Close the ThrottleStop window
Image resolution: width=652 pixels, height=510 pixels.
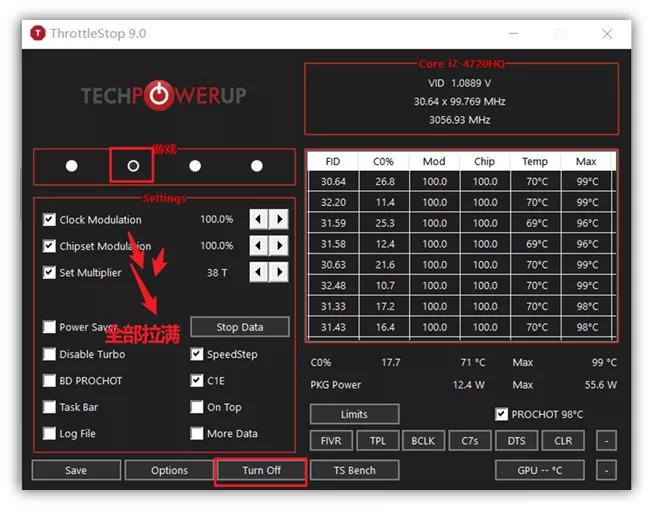tap(607, 34)
